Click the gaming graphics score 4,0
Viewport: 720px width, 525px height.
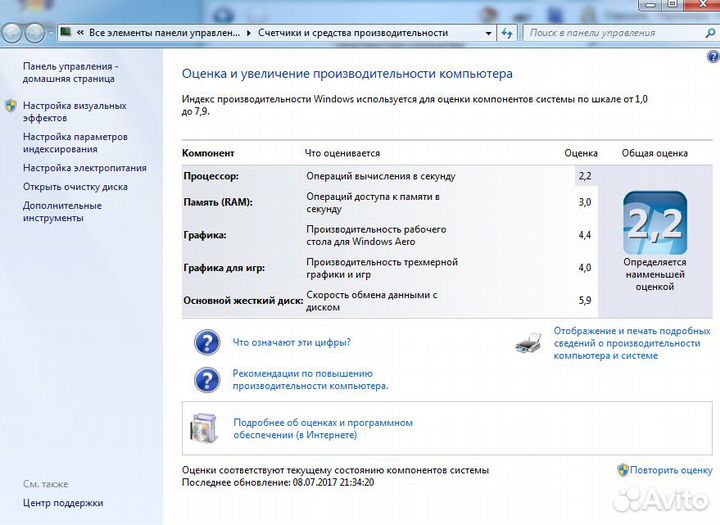pyautogui.click(x=585, y=268)
